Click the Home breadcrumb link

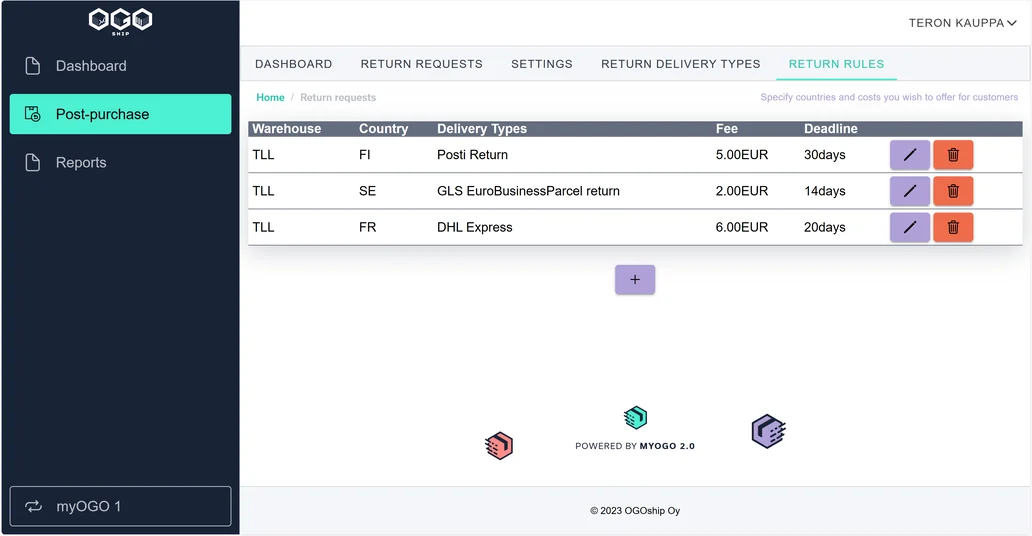click(270, 97)
